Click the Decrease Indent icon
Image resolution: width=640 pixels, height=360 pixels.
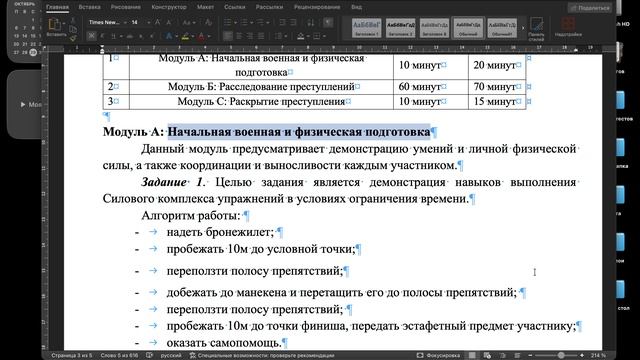pyautogui.click(x=282, y=22)
